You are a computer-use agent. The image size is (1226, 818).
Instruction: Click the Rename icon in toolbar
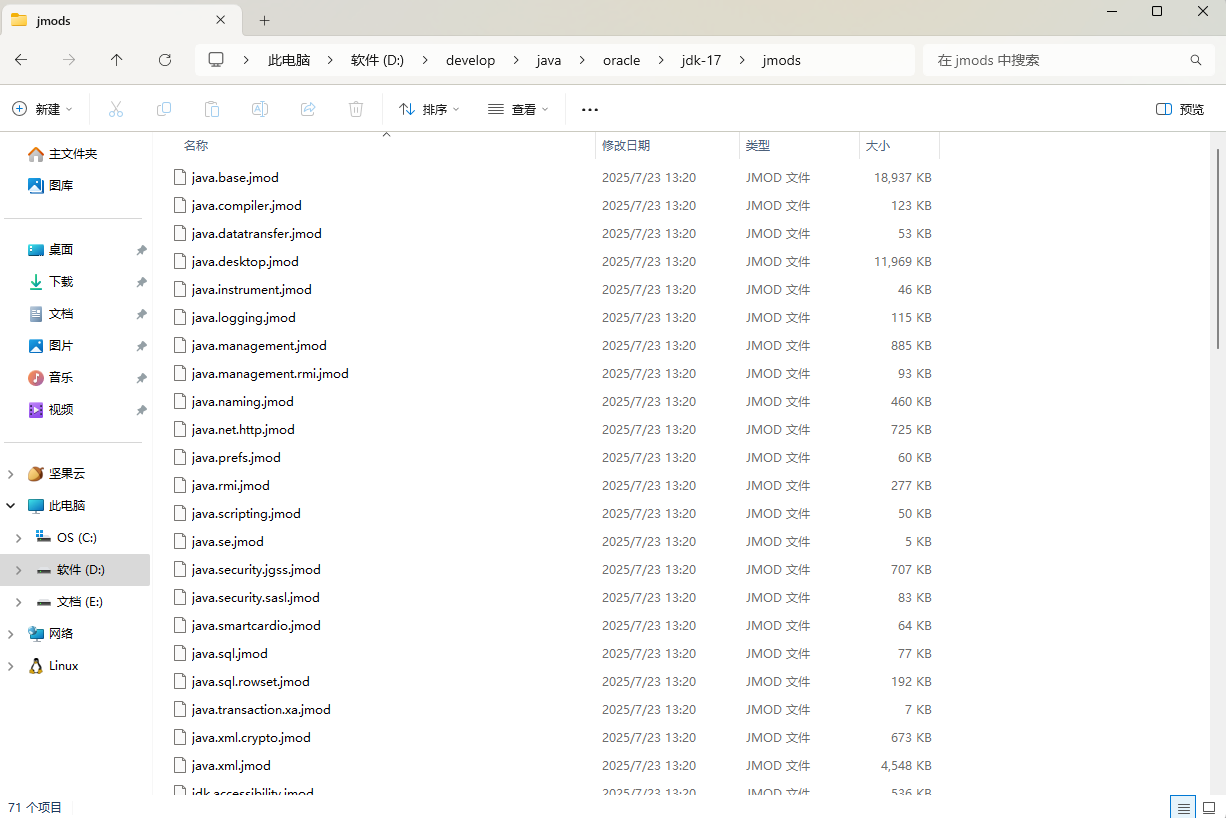tap(260, 109)
